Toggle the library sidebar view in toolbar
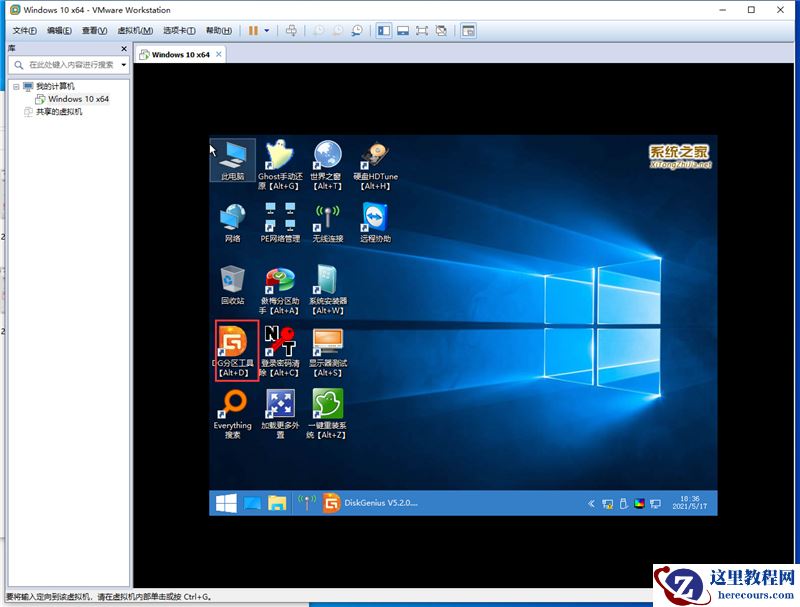800x607 pixels. [x=384, y=31]
